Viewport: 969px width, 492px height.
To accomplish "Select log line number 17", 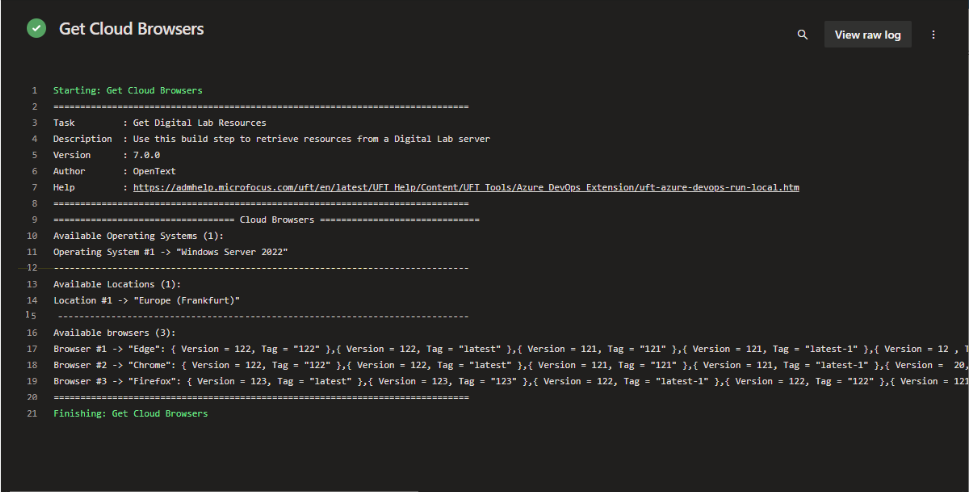I will coord(32,349).
